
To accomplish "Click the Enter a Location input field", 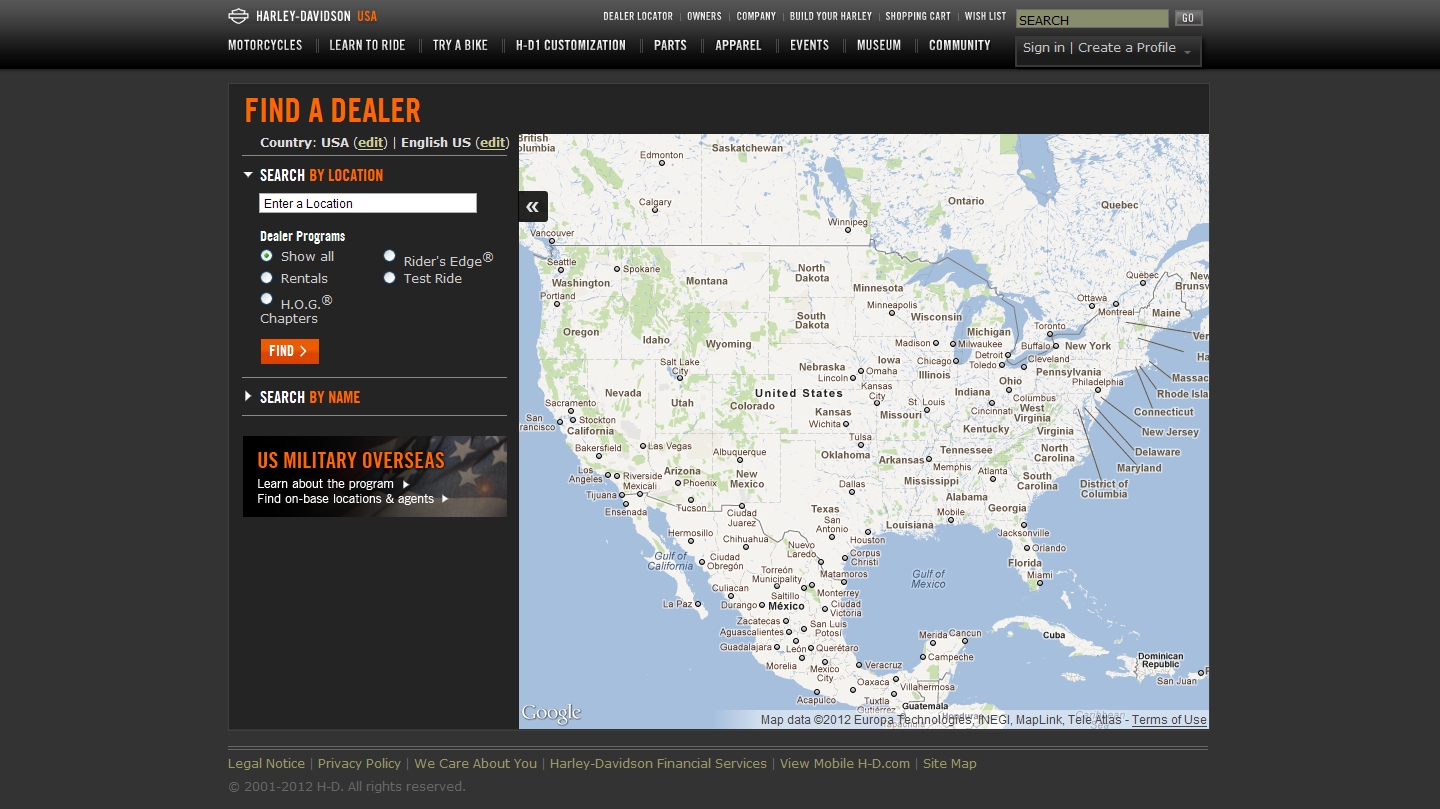I will click(x=368, y=203).
